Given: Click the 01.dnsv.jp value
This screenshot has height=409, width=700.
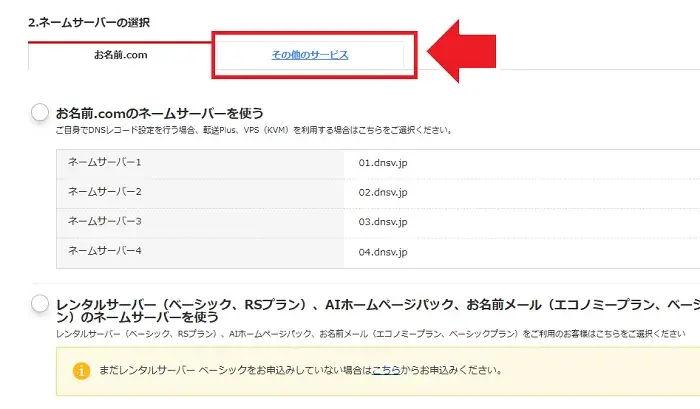Looking at the screenshot, I should [383, 163].
